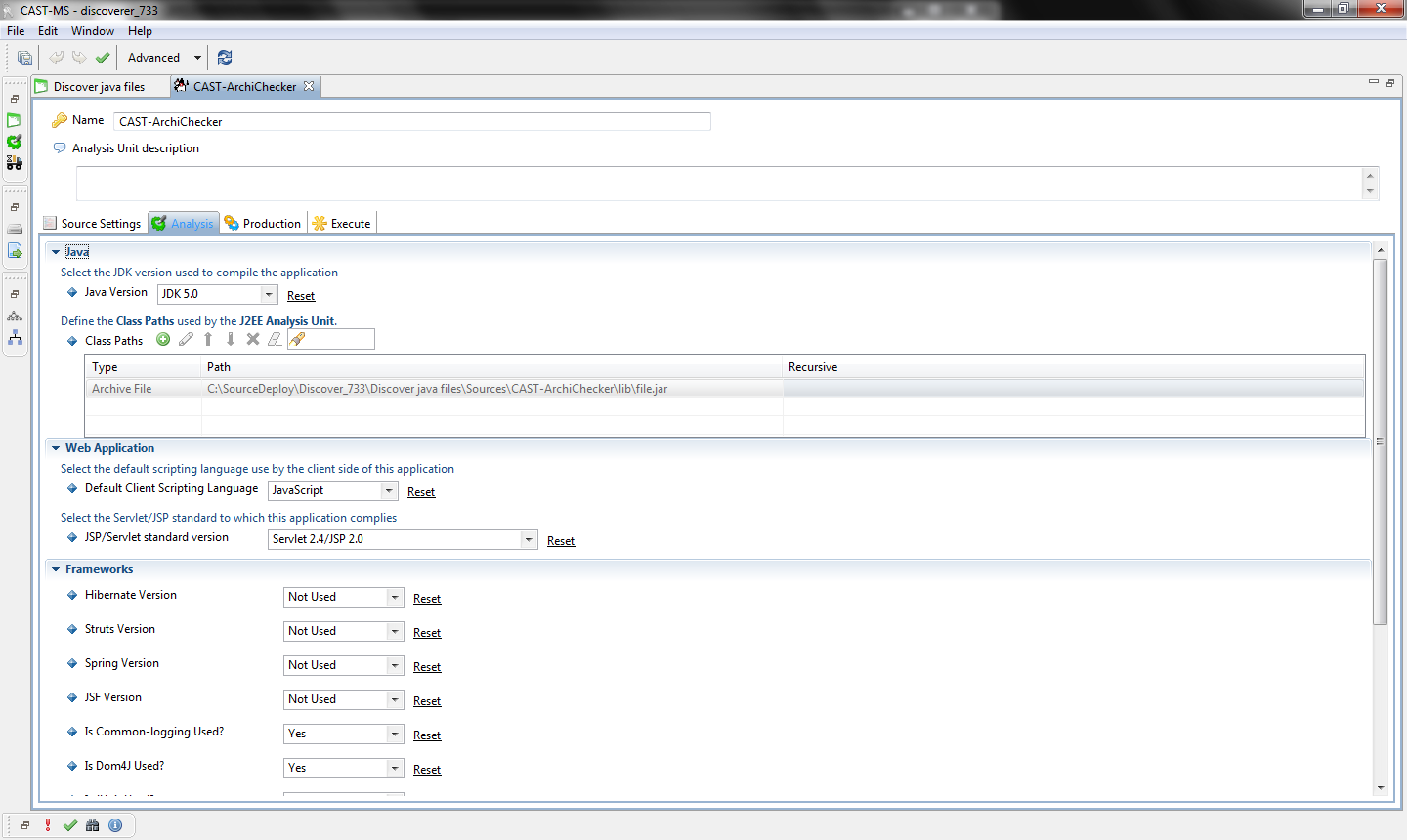Click the move-up arrow for Class Paths
Viewport: 1407px width, 840px height.
pos(208,339)
